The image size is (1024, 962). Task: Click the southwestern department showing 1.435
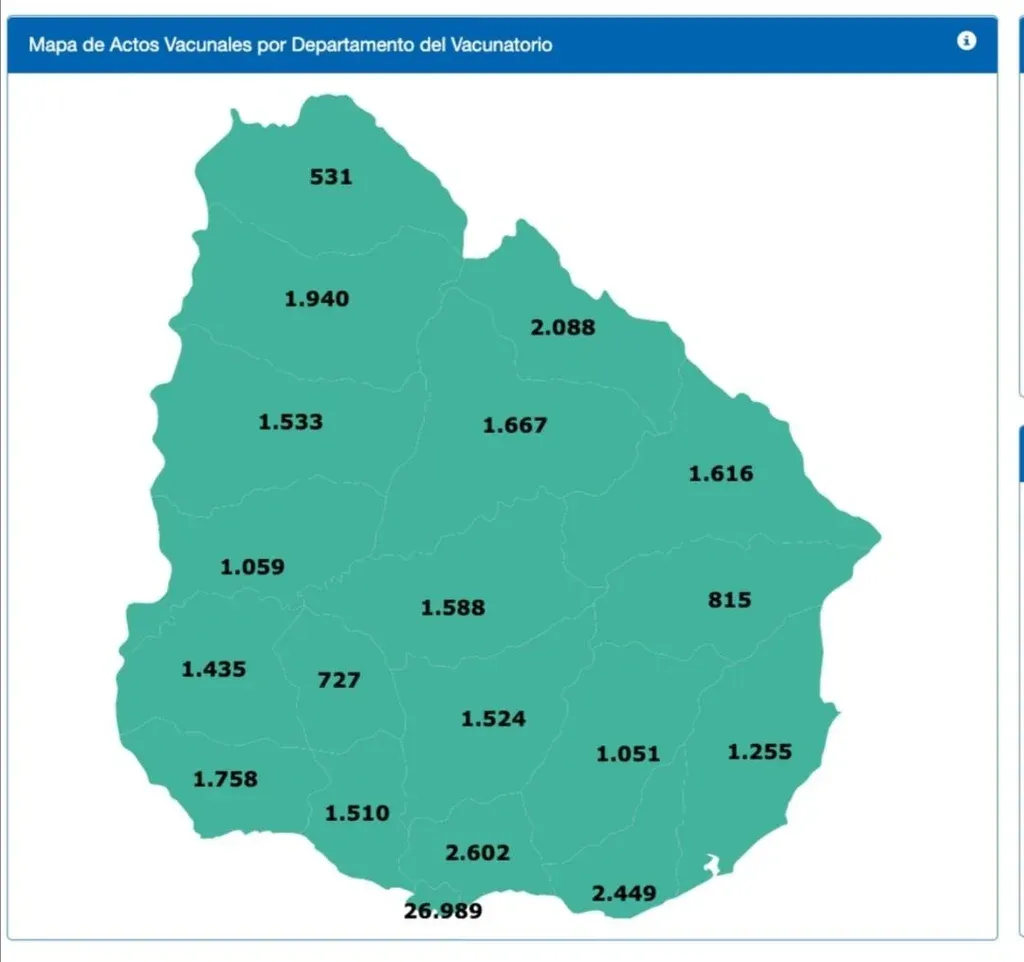[213, 669]
